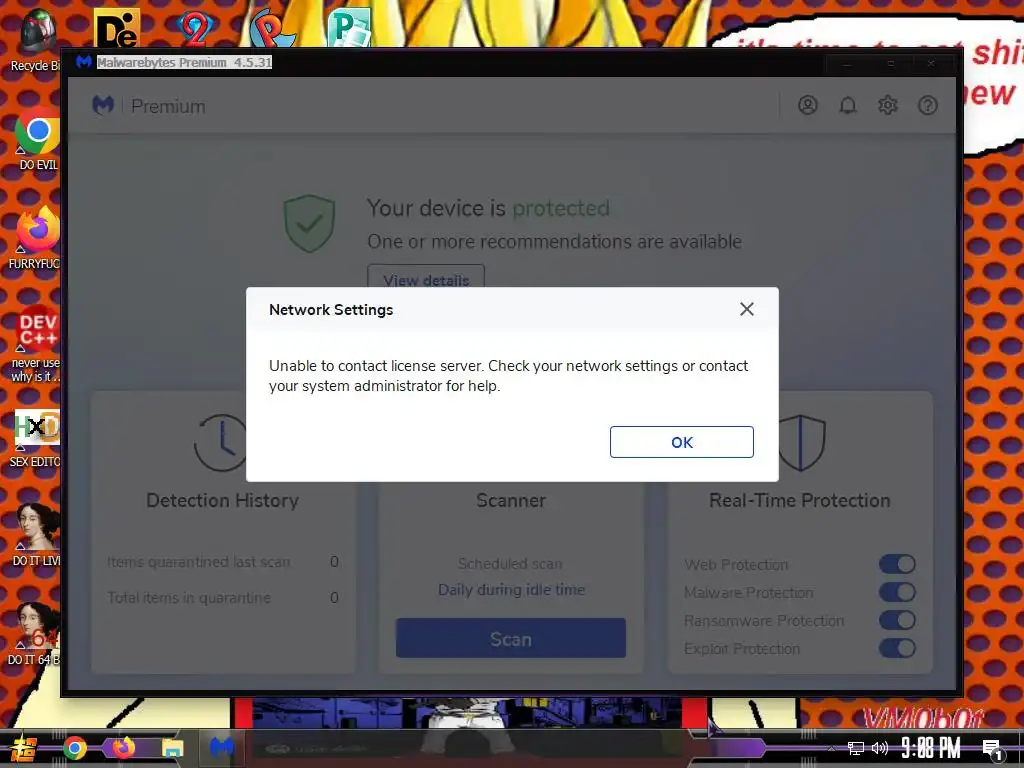Screen dimensions: 1024x768
Task: Open the DO IT 64 desktop shortcut
Action: [x=35, y=634]
